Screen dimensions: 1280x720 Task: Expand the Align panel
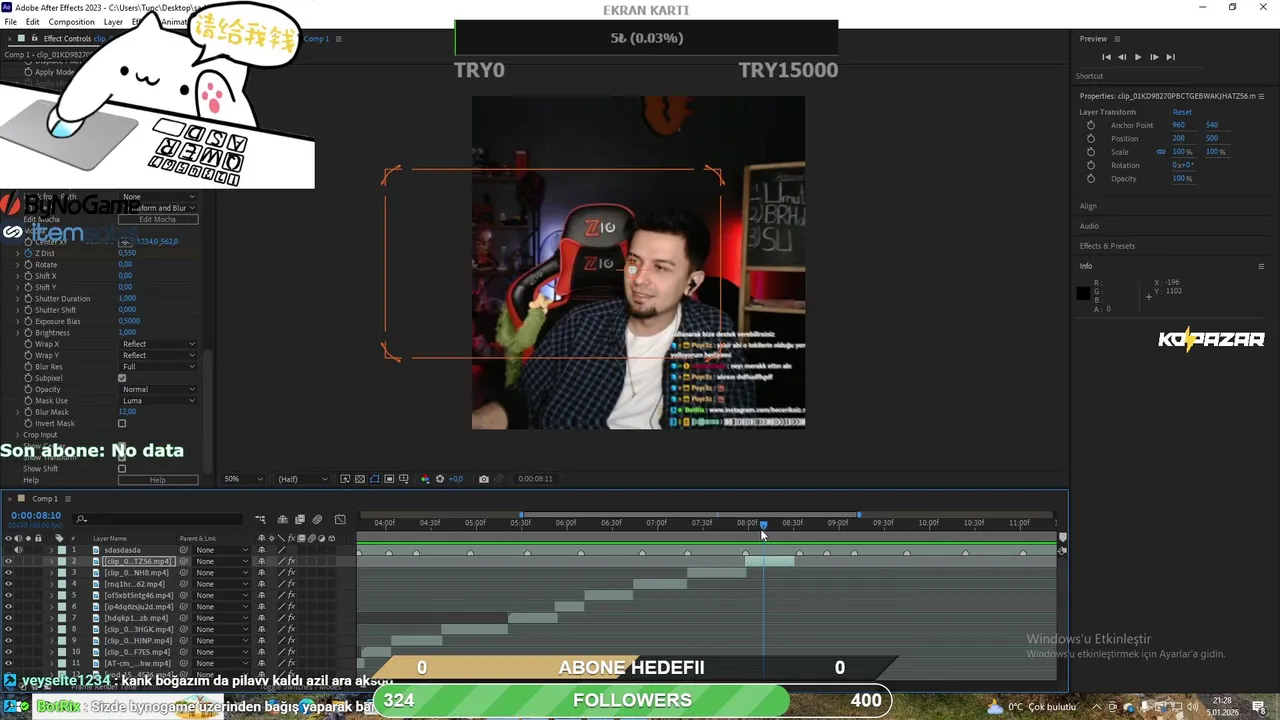coord(1088,206)
